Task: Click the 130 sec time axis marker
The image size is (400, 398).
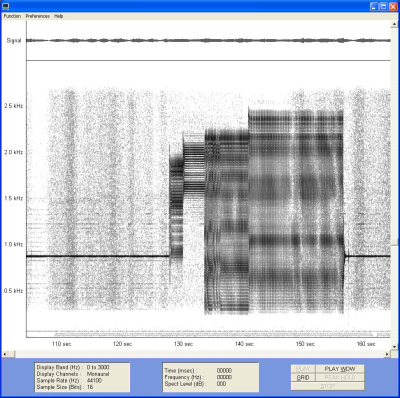Action: pos(183,344)
